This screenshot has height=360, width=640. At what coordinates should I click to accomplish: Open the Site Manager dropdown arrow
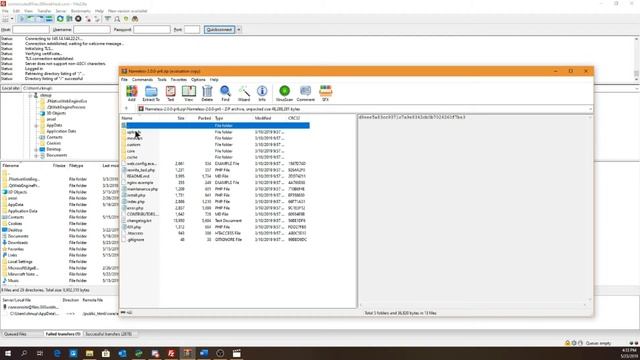pos(12,19)
